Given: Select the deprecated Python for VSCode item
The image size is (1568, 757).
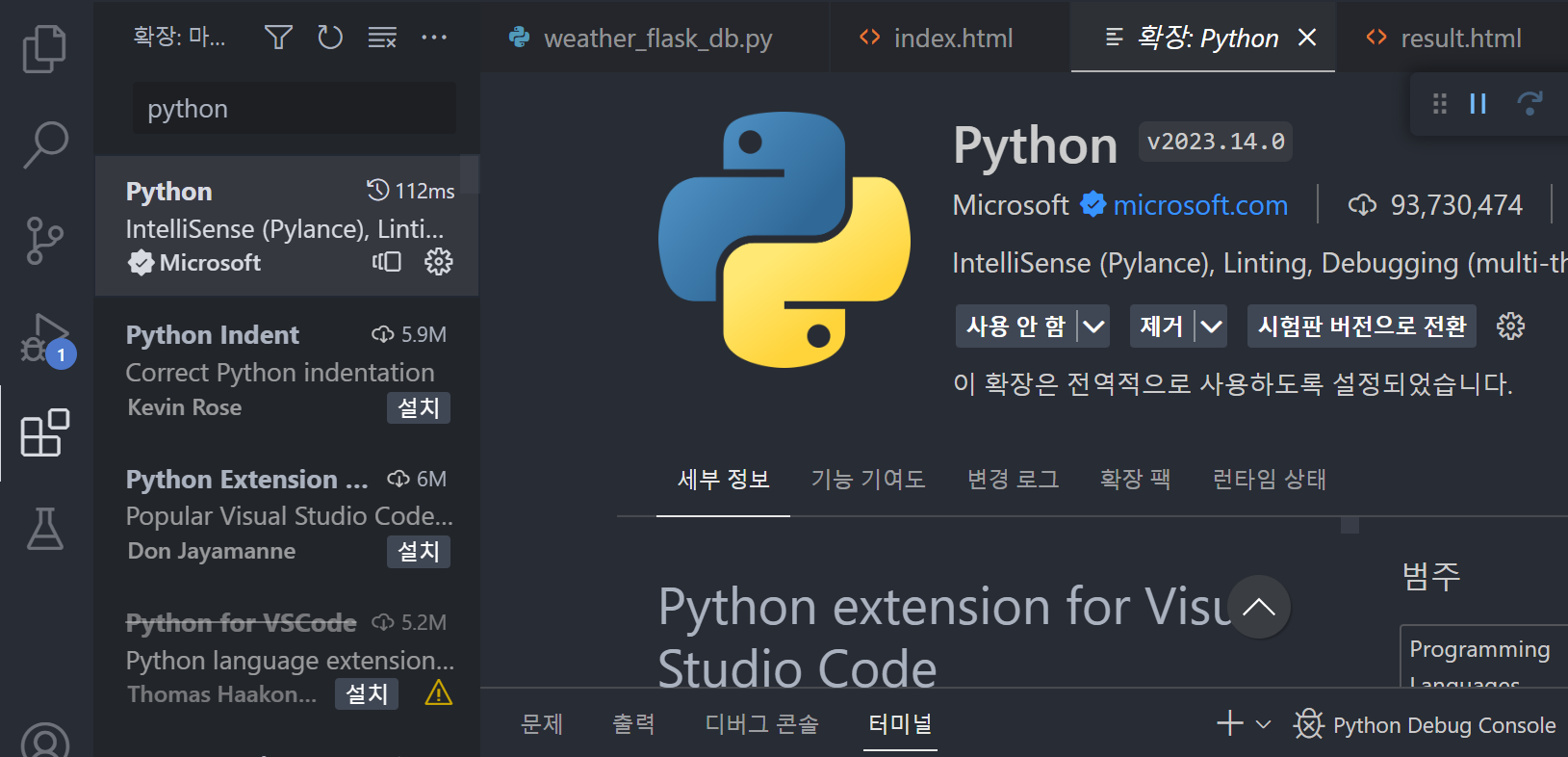Looking at the screenshot, I should click(287, 658).
